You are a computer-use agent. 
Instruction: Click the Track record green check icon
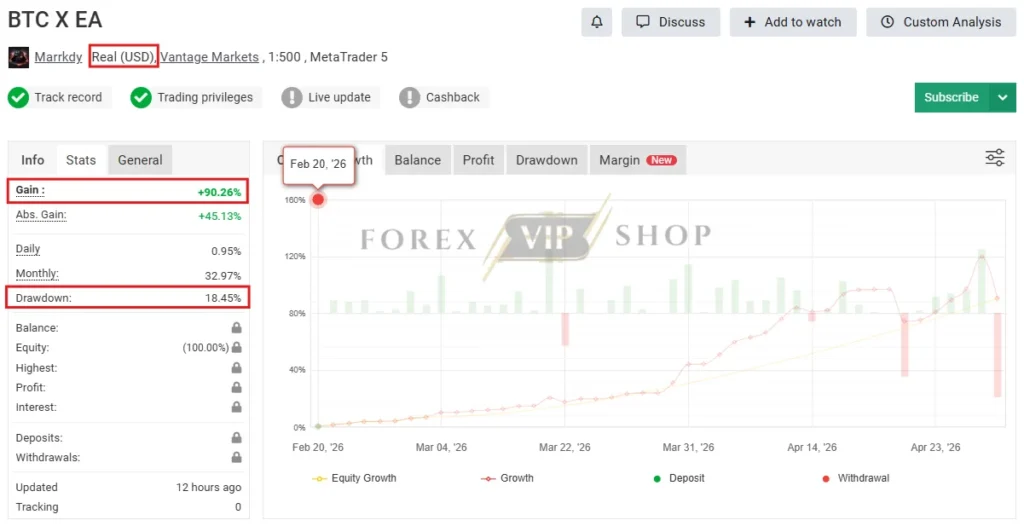(18, 97)
